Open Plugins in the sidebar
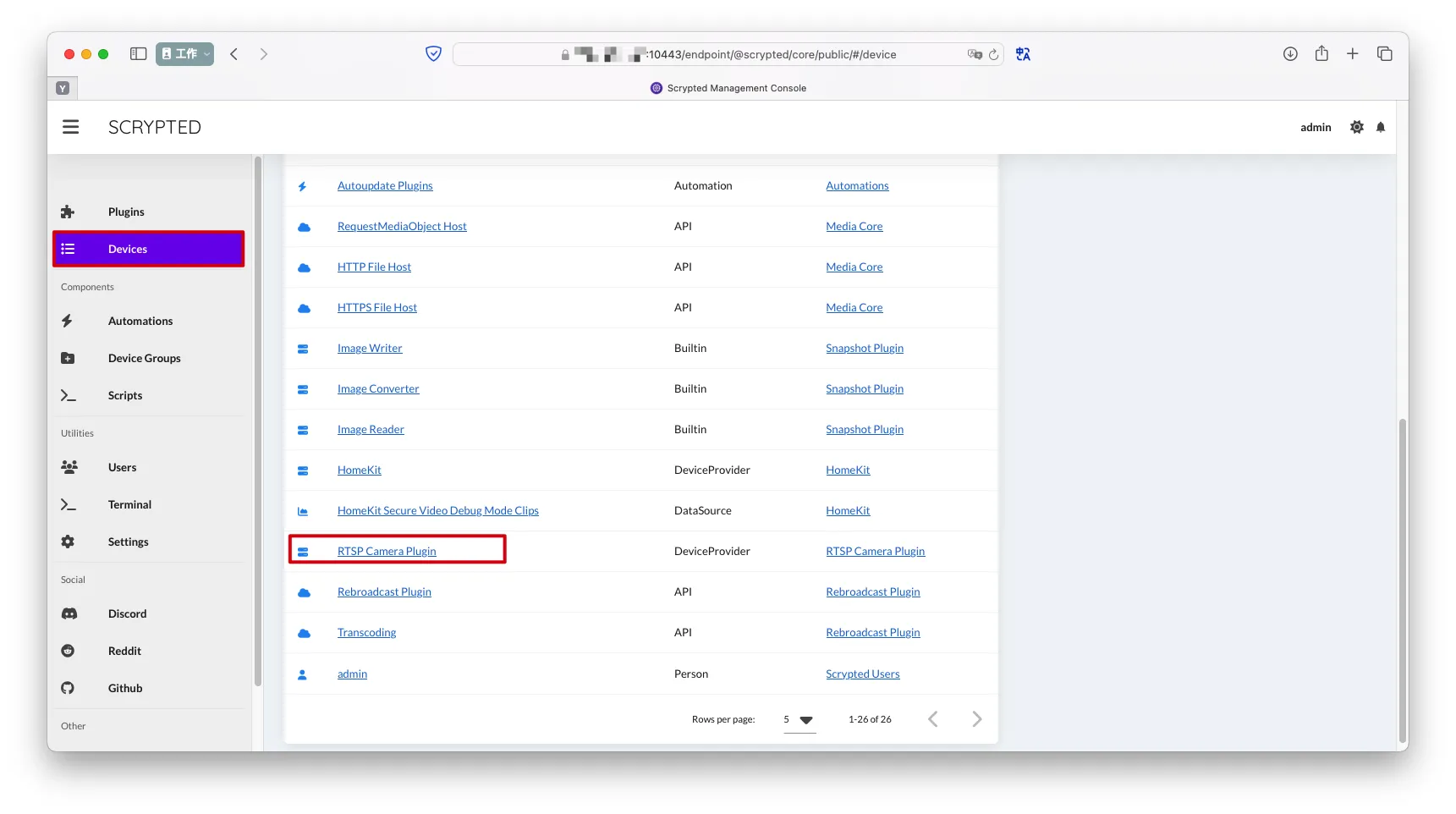This screenshot has width=1456, height=814. pyautogui.click(x=126, y=212)
